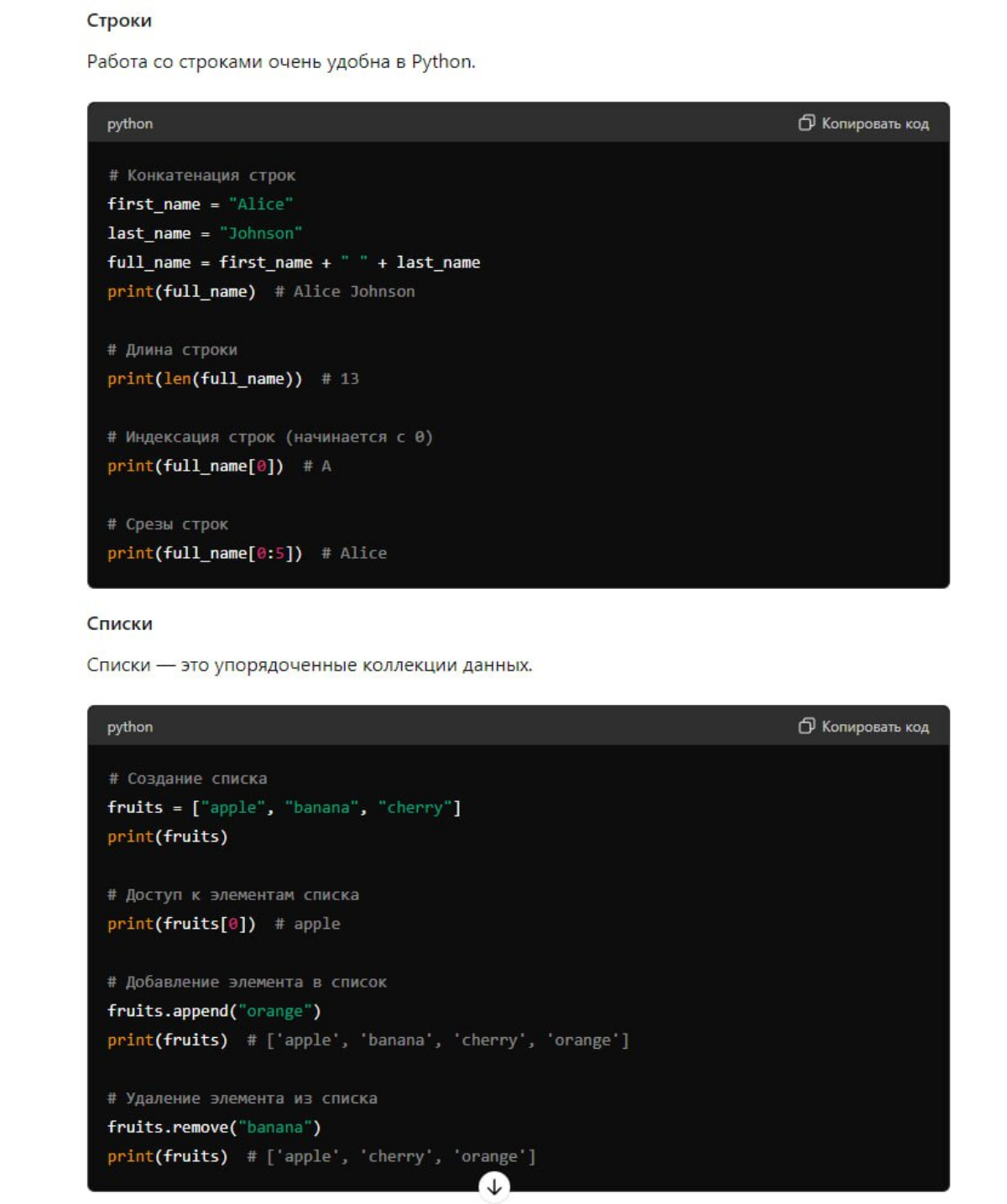Click the 'Копировать код' label above the Alice Johnson code
The image size is (1007, 1204).
coord(875,123)
